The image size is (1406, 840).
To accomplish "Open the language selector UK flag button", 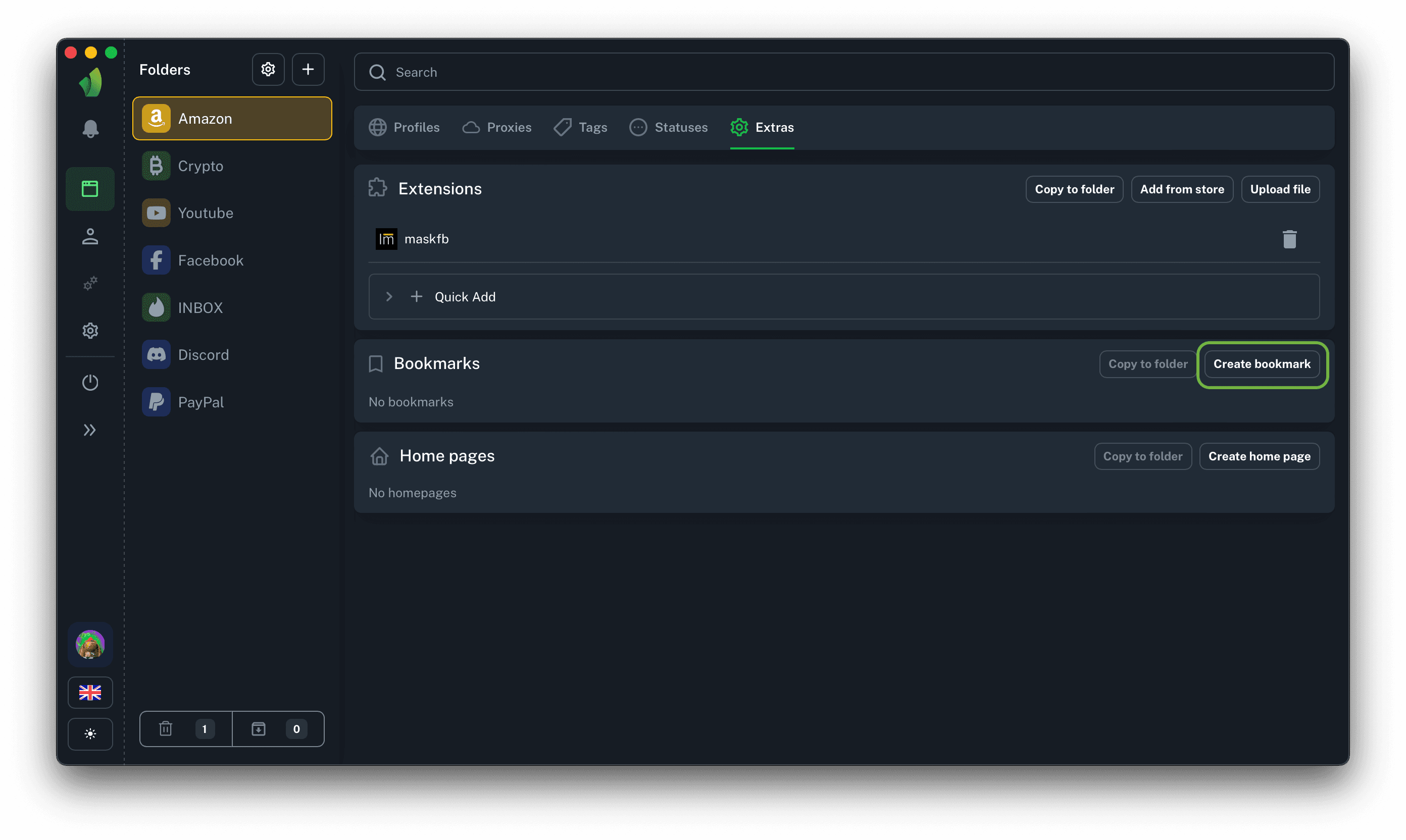I will [x=90, y=692].
